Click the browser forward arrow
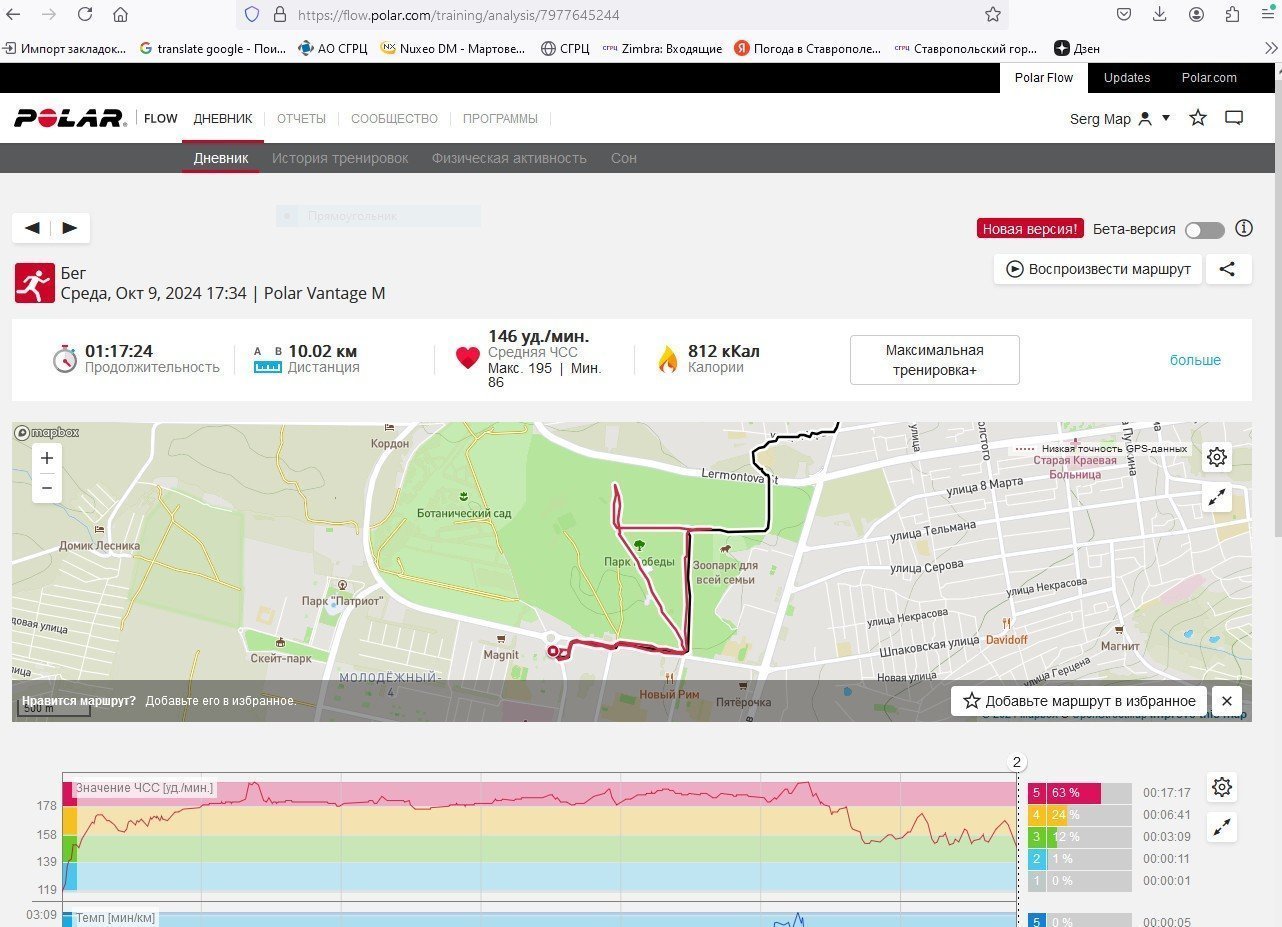The width and height of the screenshot is (1282, 927). coord(49,14)
